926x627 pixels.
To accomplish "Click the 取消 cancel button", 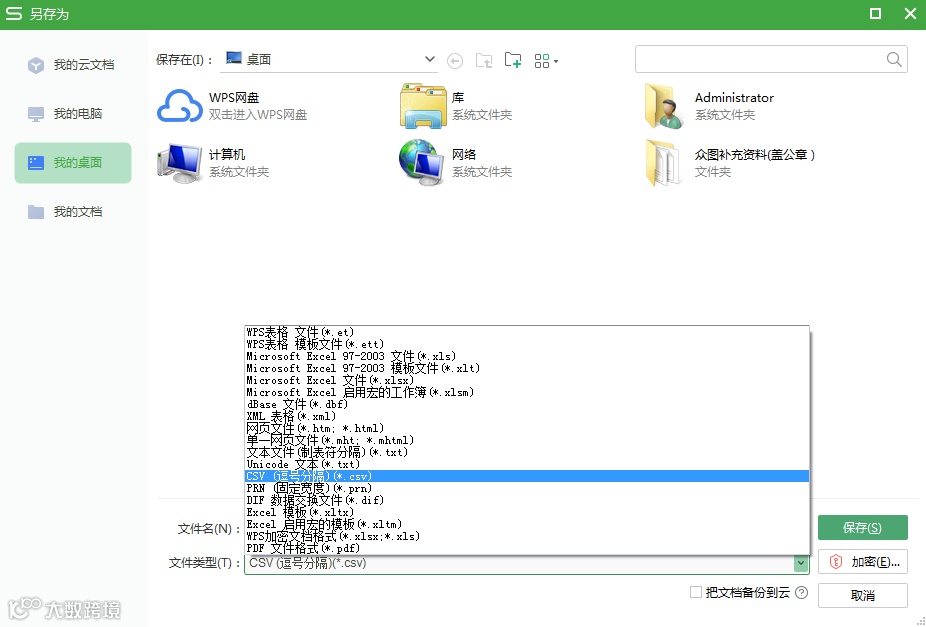I will coord(862,596).
